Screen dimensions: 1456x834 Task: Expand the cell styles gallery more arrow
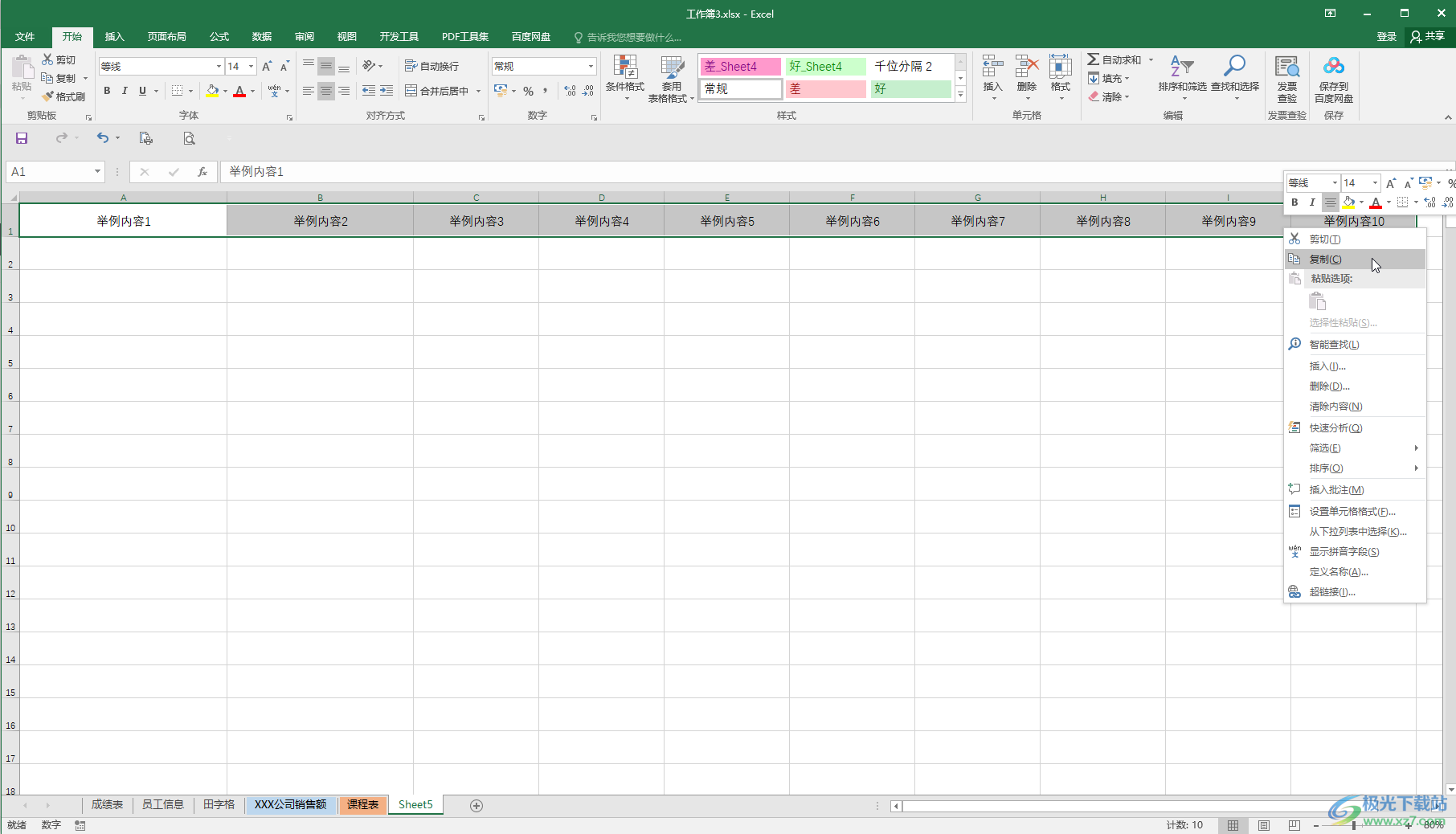click(x=960, y=94)
